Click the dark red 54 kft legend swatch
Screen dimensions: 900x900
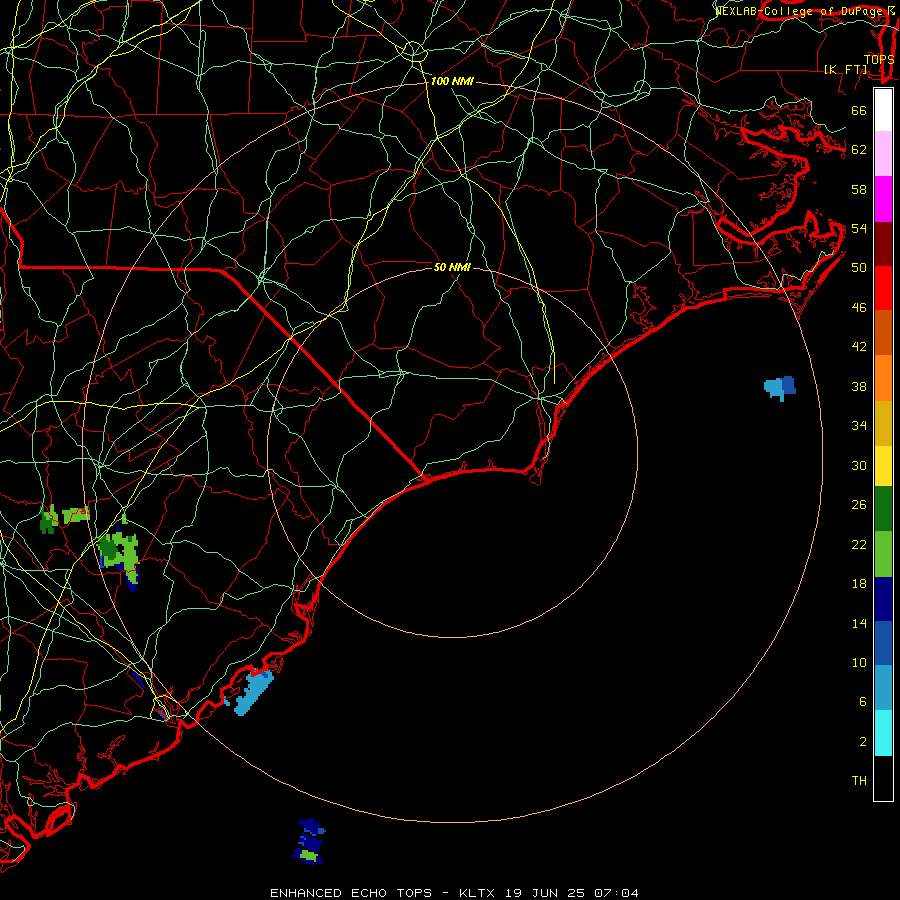pos(883,244)
